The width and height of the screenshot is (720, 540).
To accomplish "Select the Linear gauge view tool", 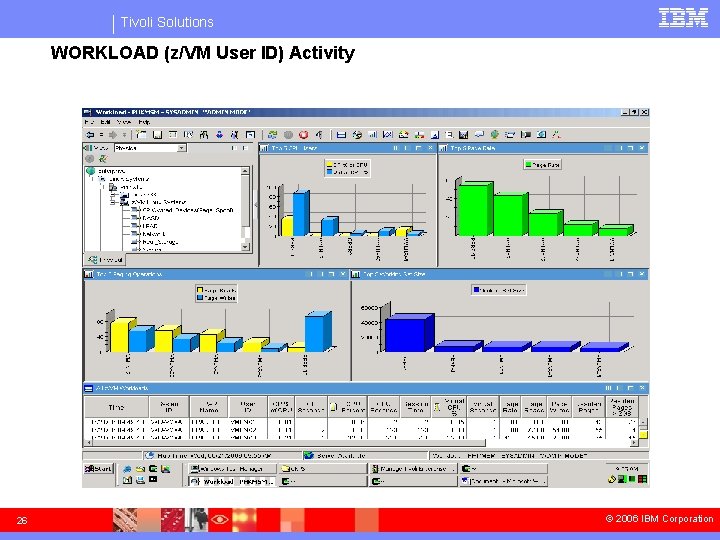I will pyautogui.click(x=419, y=135).
